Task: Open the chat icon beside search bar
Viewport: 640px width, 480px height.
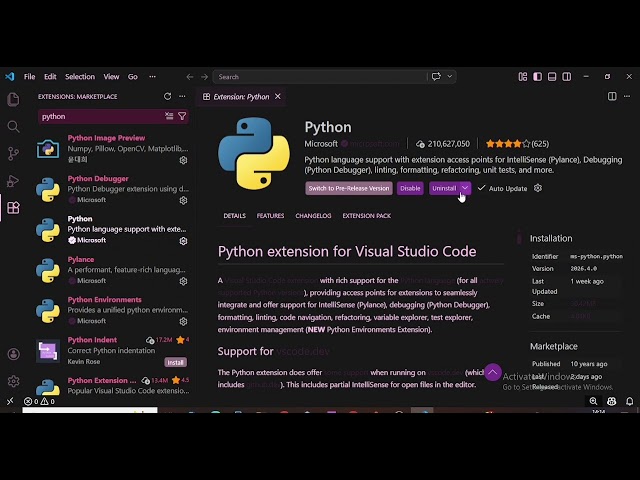Action: point(436,76)
